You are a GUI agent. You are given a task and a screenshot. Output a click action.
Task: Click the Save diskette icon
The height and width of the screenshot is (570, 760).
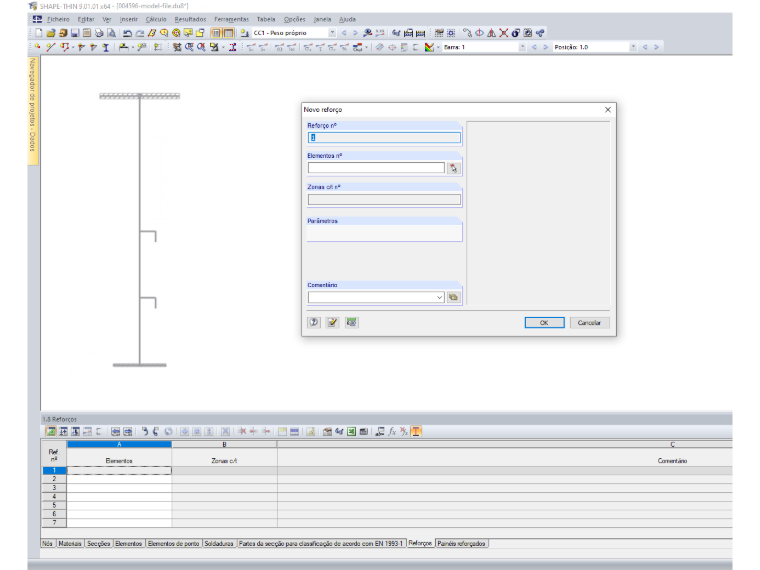(75, 33)
